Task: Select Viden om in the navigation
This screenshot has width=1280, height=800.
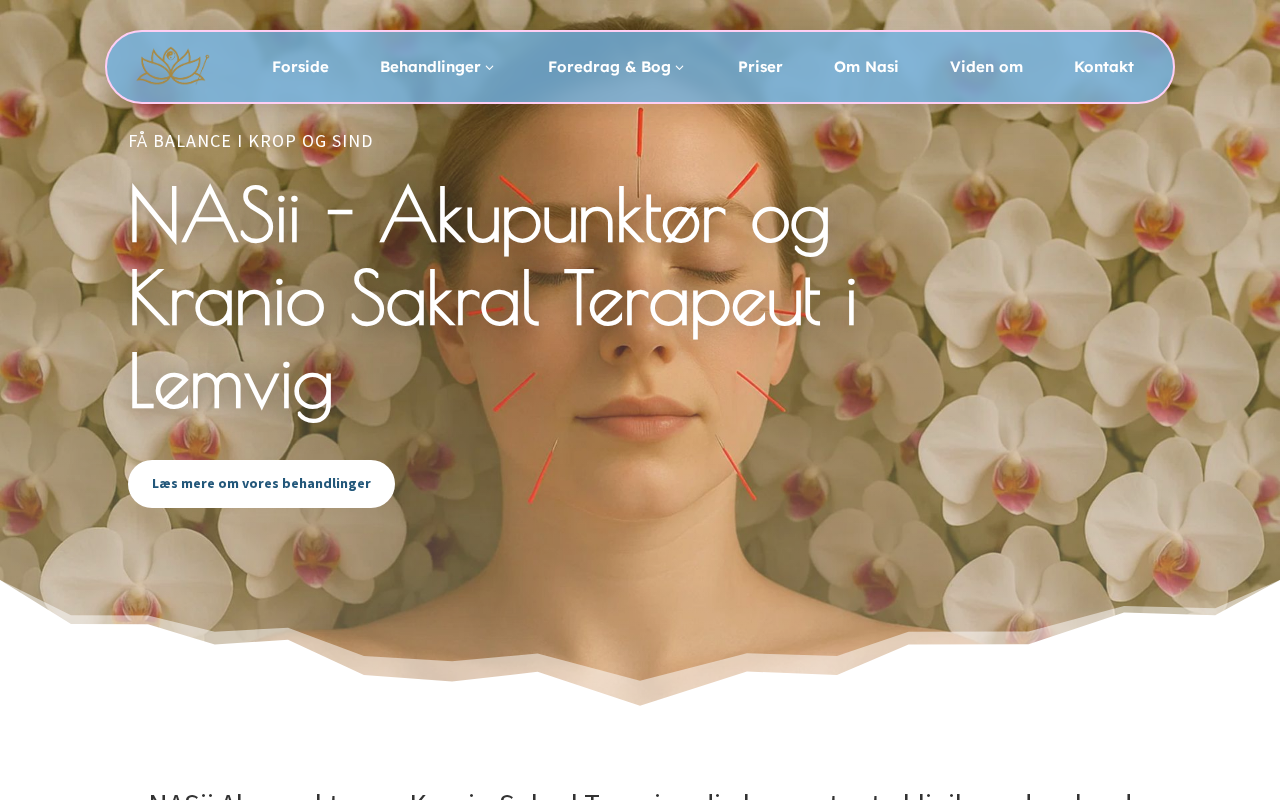Action: point(986,67)
